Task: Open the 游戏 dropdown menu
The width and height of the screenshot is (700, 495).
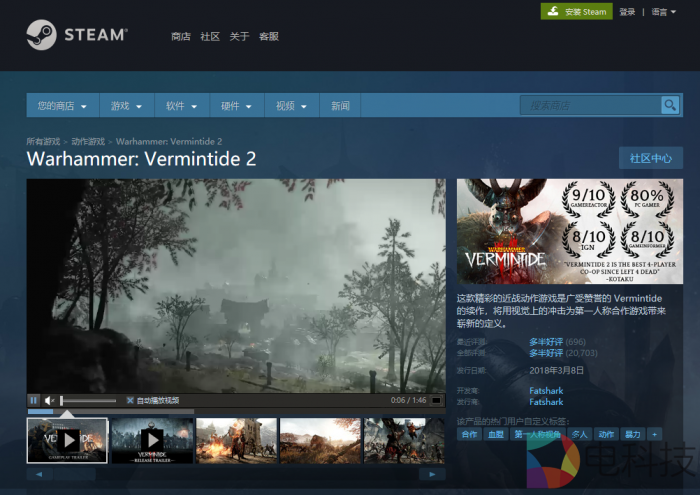Action: [126, 106]
